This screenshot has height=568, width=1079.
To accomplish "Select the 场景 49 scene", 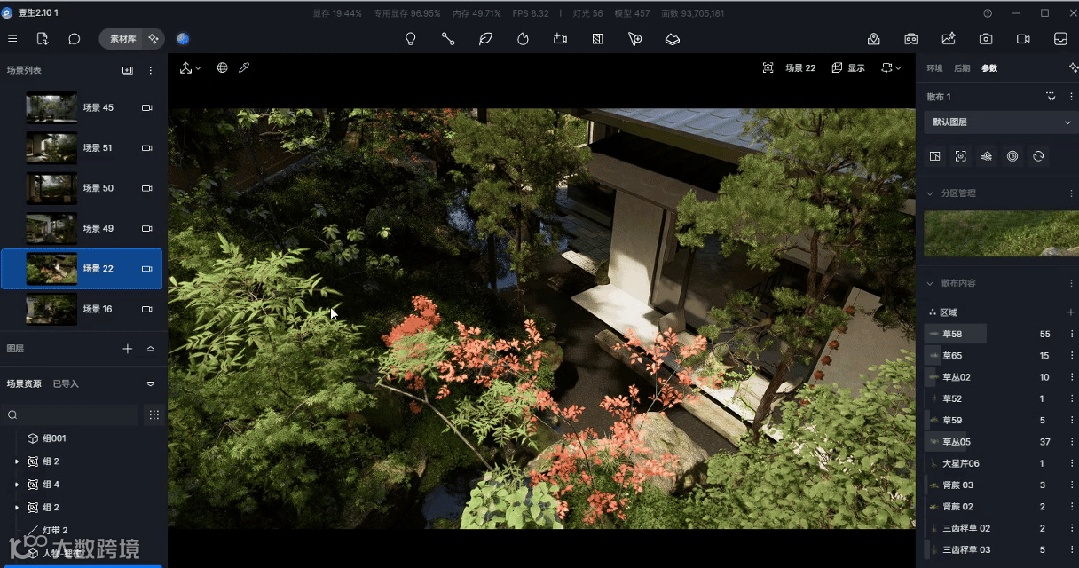I will [81, 229].
